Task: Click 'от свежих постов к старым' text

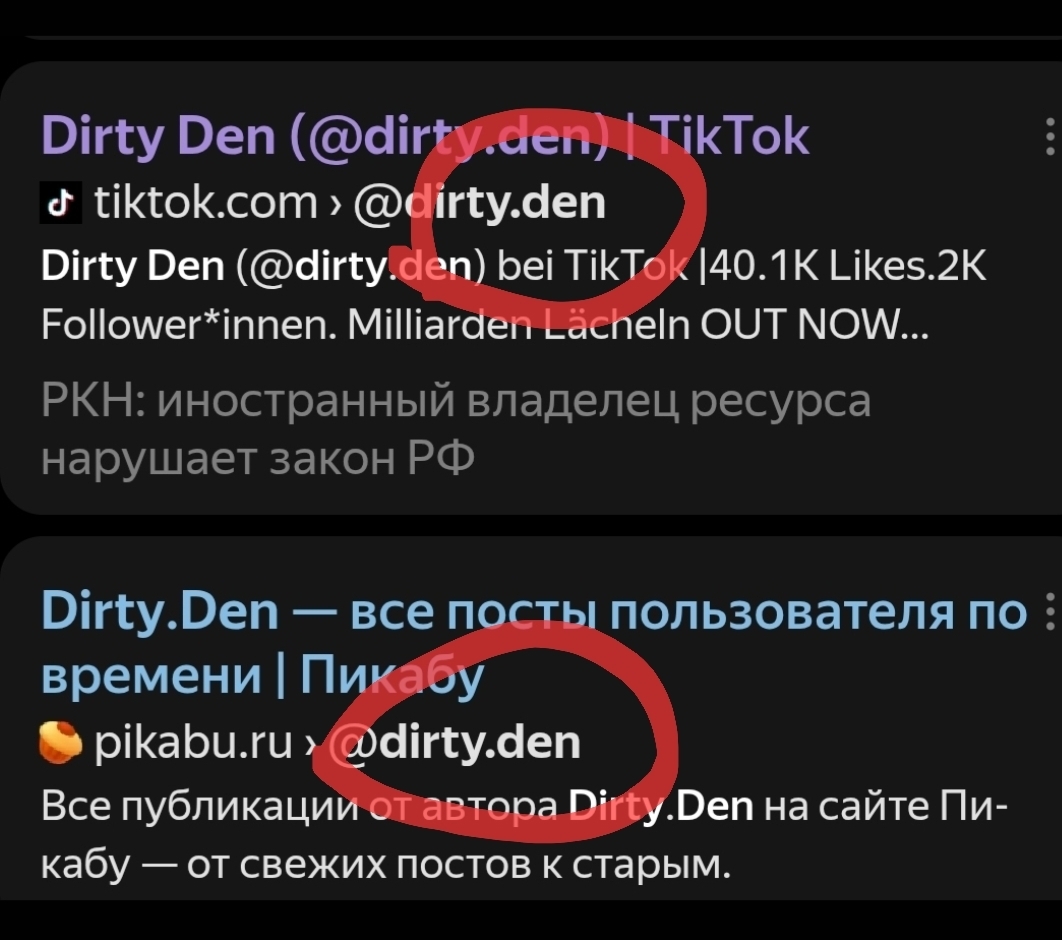Action: click(459, 865)
